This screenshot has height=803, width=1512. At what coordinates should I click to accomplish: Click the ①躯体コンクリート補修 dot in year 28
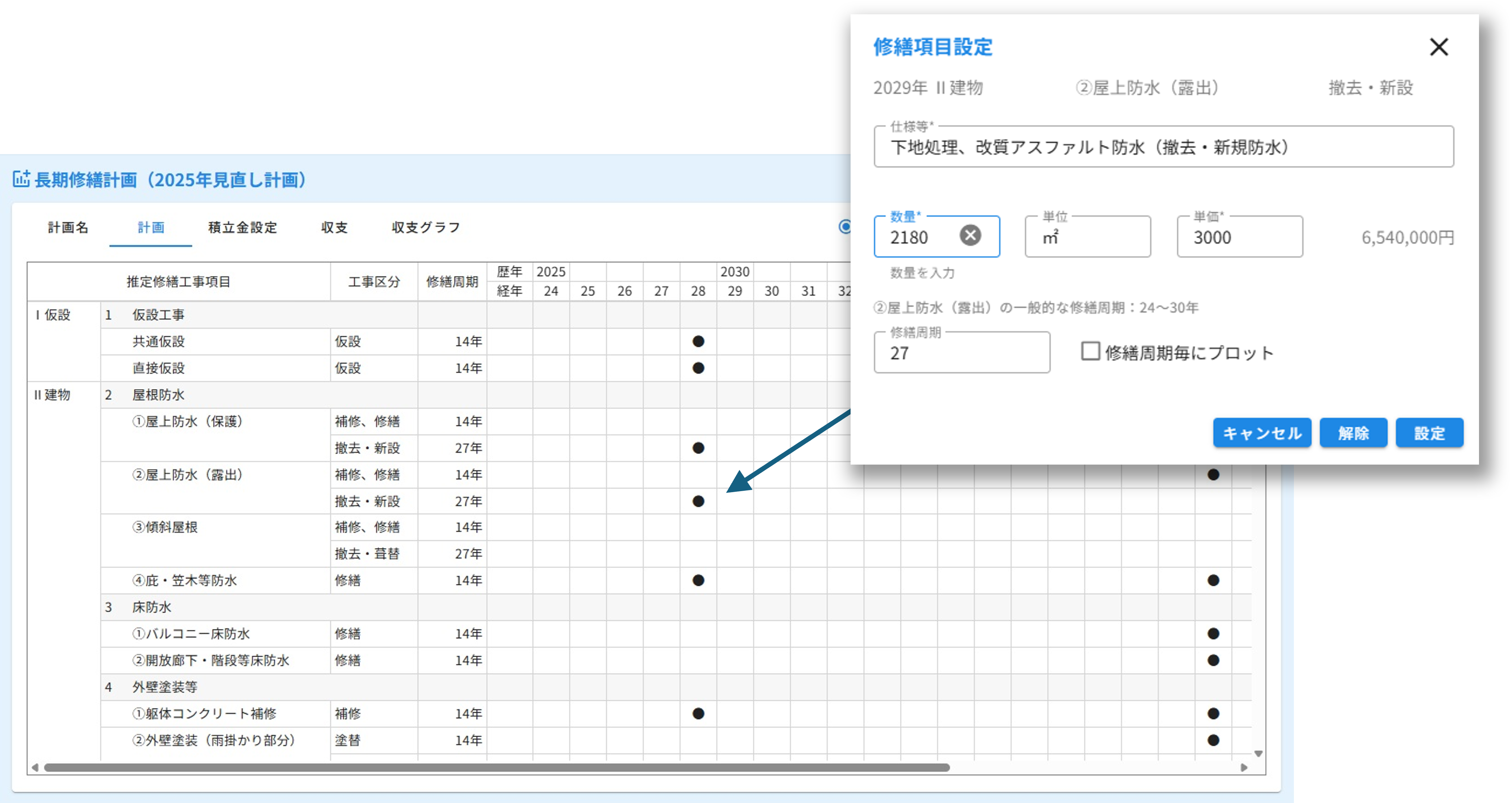pyautogui.click(x=698, y=713)
